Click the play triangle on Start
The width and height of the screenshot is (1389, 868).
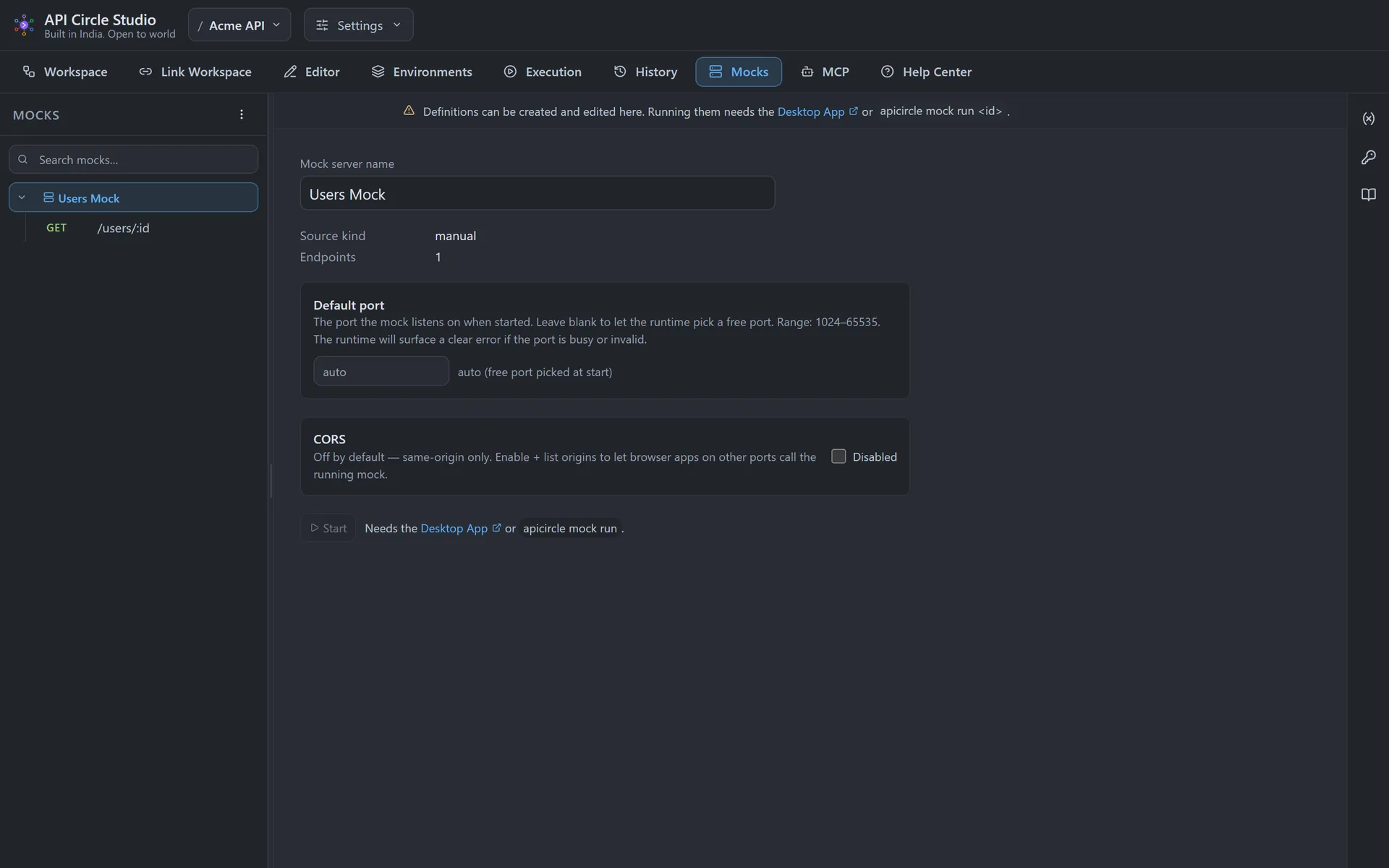pyautogui.click(x=314, y=528)
